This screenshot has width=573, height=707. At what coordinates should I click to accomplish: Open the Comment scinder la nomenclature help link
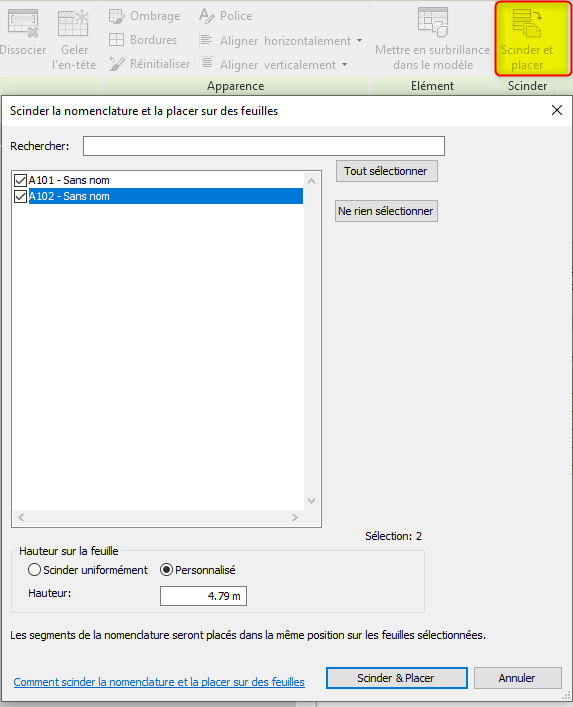tap(159, 682)
